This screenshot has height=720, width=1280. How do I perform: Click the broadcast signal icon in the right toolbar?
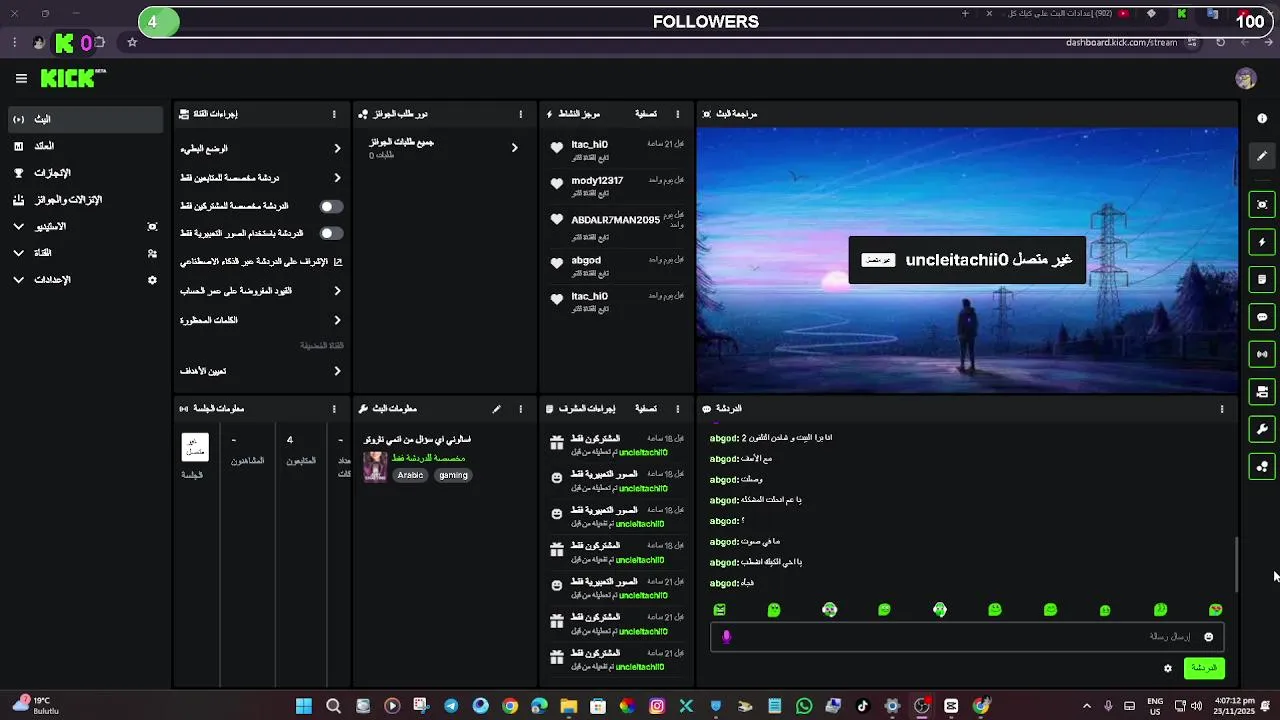[x=1262, y=354]
